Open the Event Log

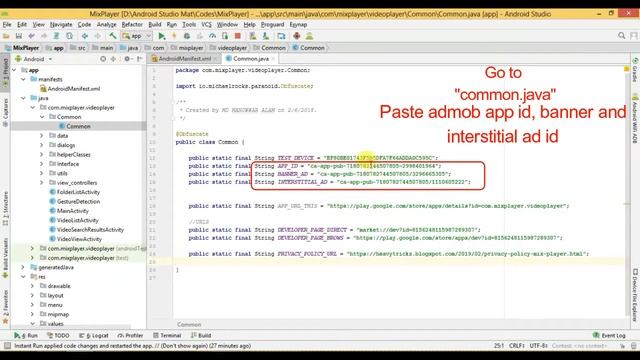pyautogui.click(x=609, y=336)
